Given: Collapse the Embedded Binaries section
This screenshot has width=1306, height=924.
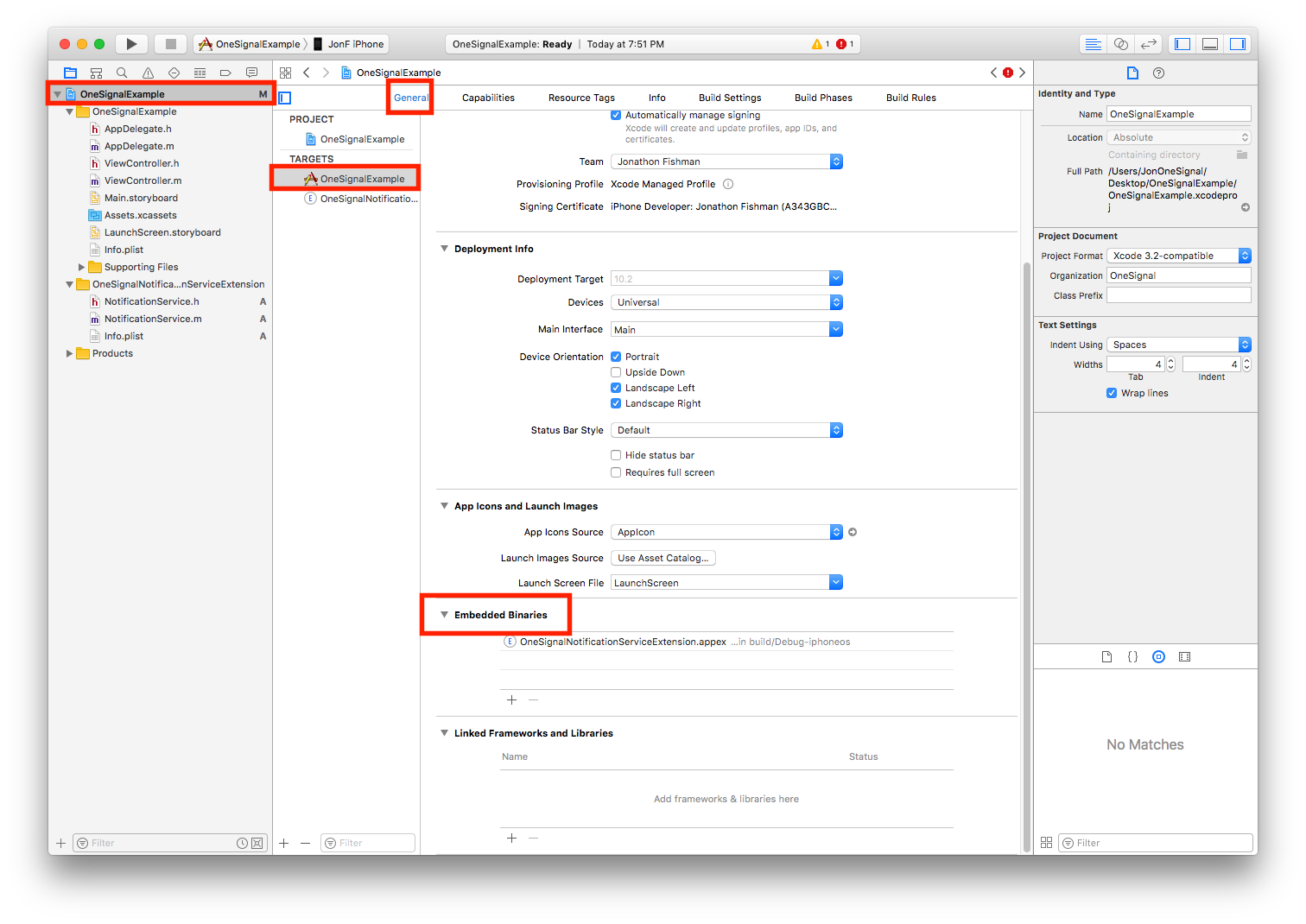Looking at the screenshot, I should click(444, 615).
